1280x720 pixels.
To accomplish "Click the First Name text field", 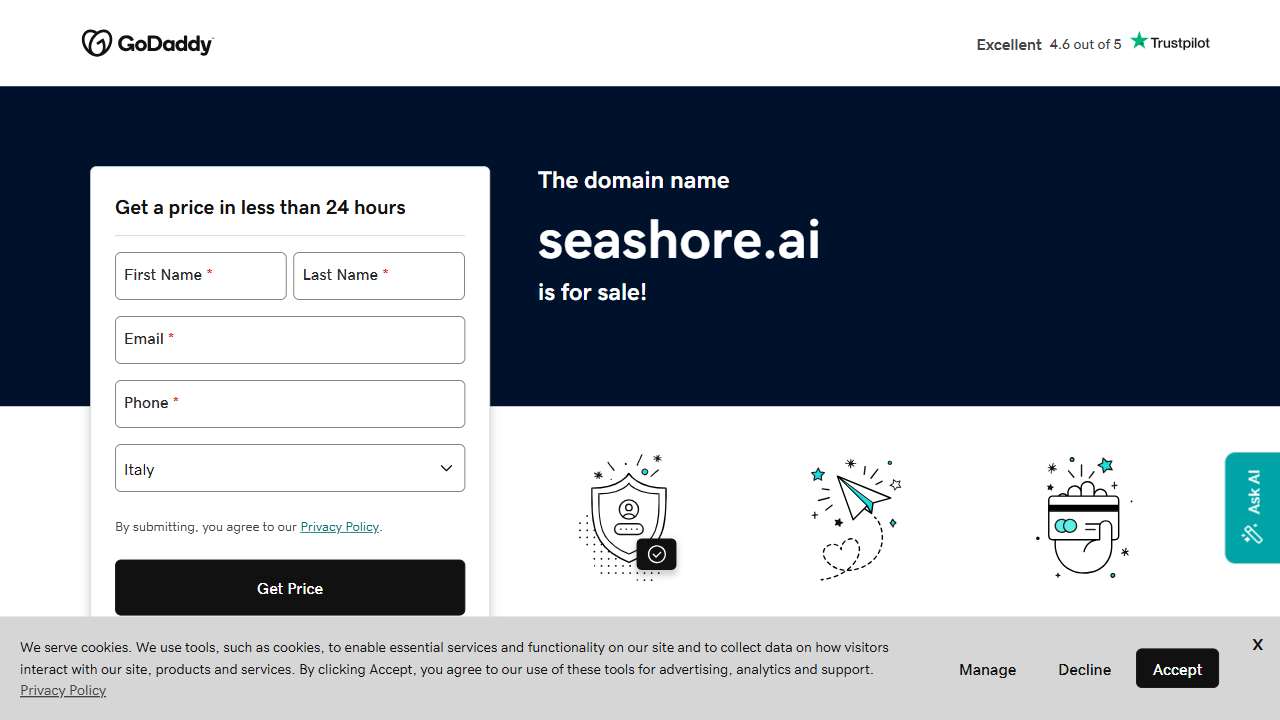I will (x=200, y=276).
